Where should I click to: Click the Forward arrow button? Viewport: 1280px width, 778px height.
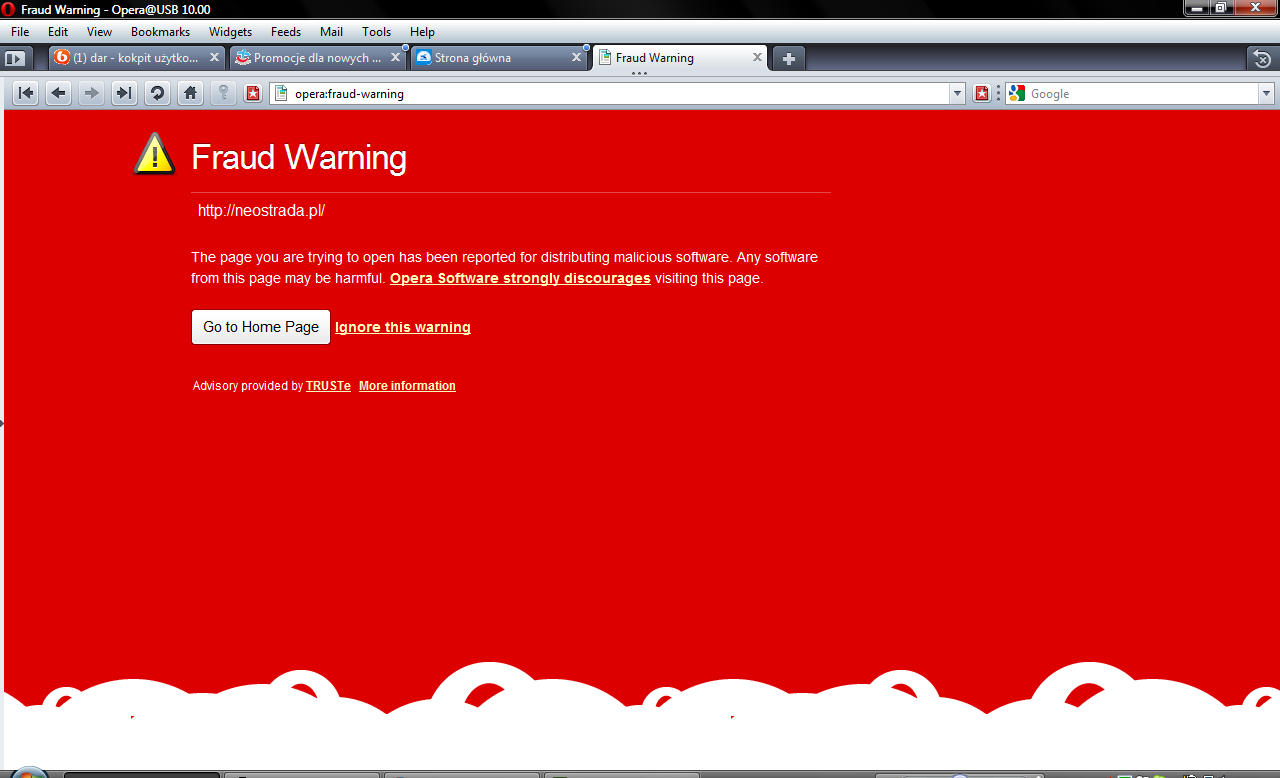(x=91, y=93)
